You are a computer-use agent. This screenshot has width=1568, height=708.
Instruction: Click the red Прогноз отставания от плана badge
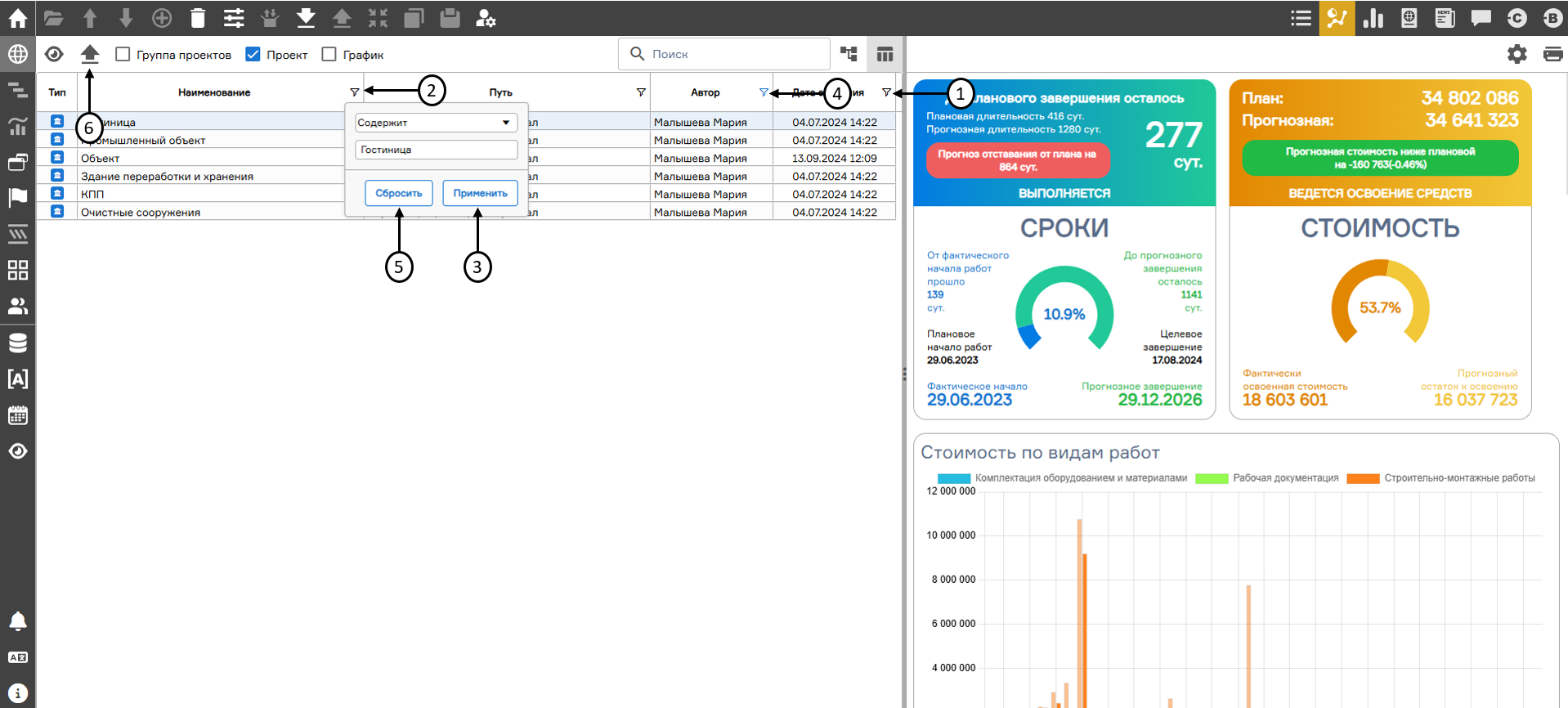(x=1018, y=160)
